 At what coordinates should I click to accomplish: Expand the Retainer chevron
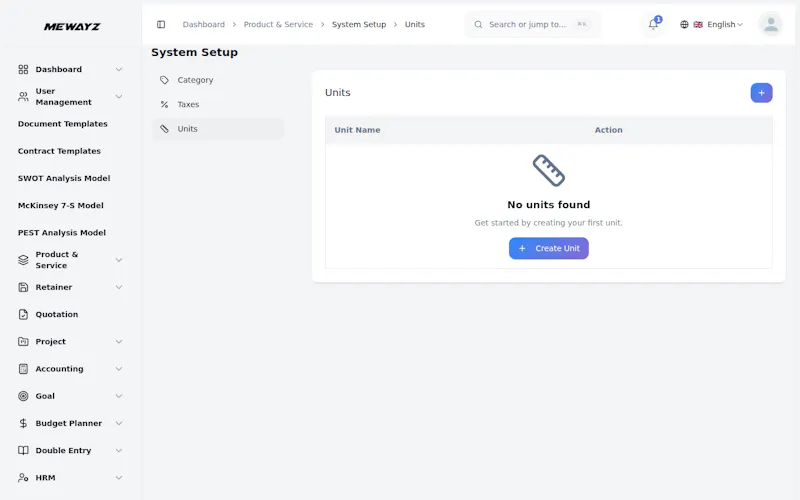(x=118, y=287)
